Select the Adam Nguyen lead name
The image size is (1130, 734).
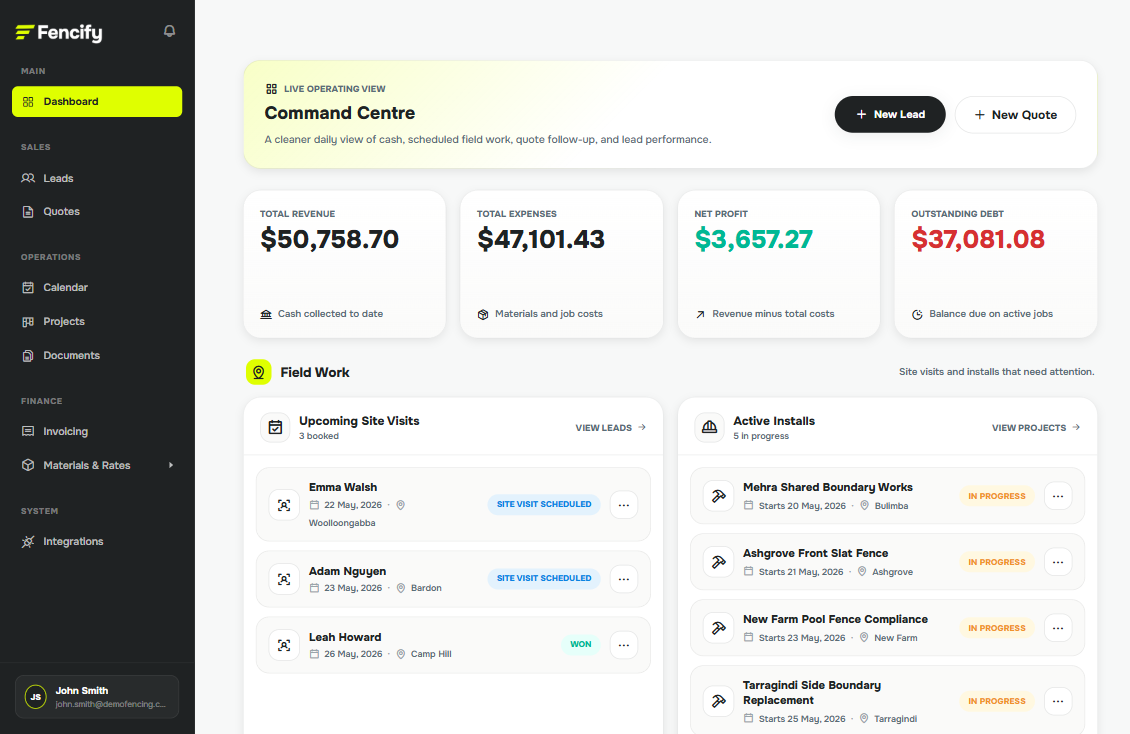tap(347, 571)
